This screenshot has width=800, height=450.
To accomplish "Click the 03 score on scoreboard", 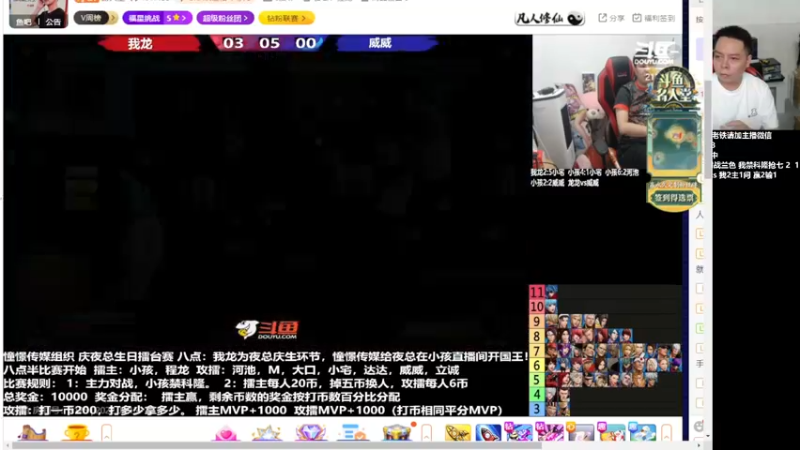I will click(233, 43).
